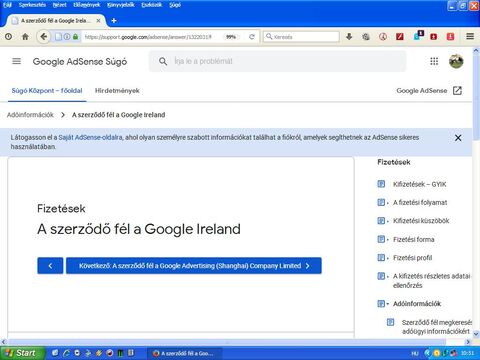
Task: Click the teal extension icon with number badge
Action: pos(418,36)
